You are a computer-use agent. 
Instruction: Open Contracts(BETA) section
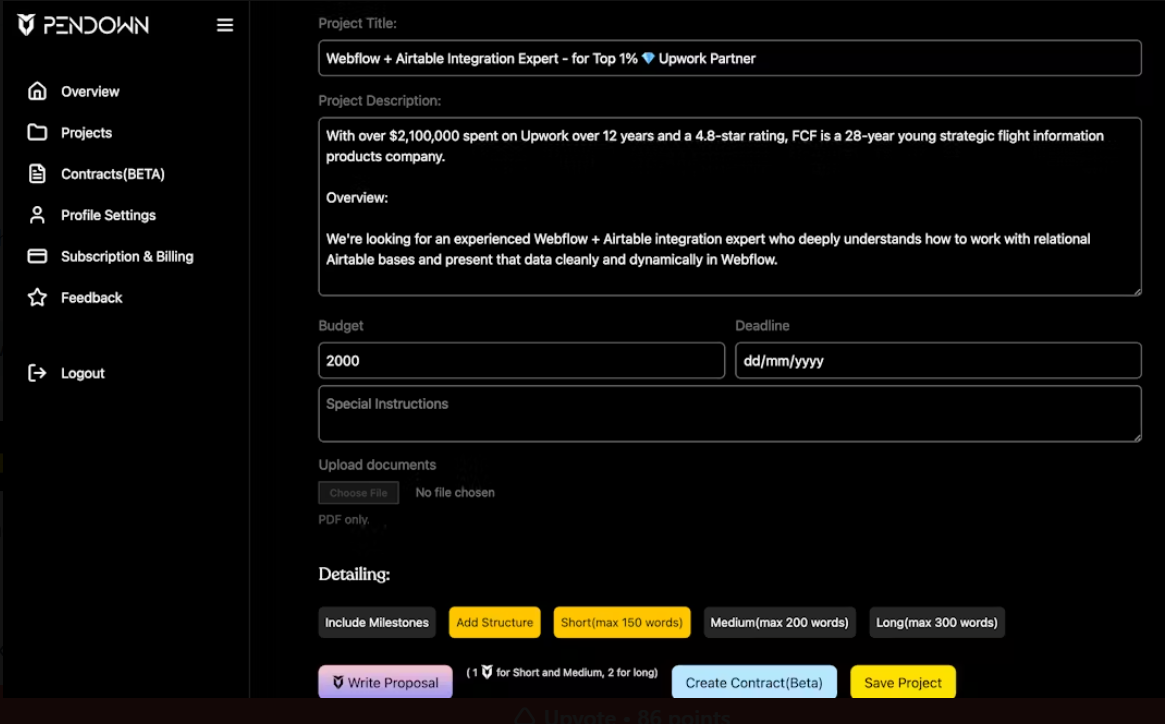pos(113,174)
